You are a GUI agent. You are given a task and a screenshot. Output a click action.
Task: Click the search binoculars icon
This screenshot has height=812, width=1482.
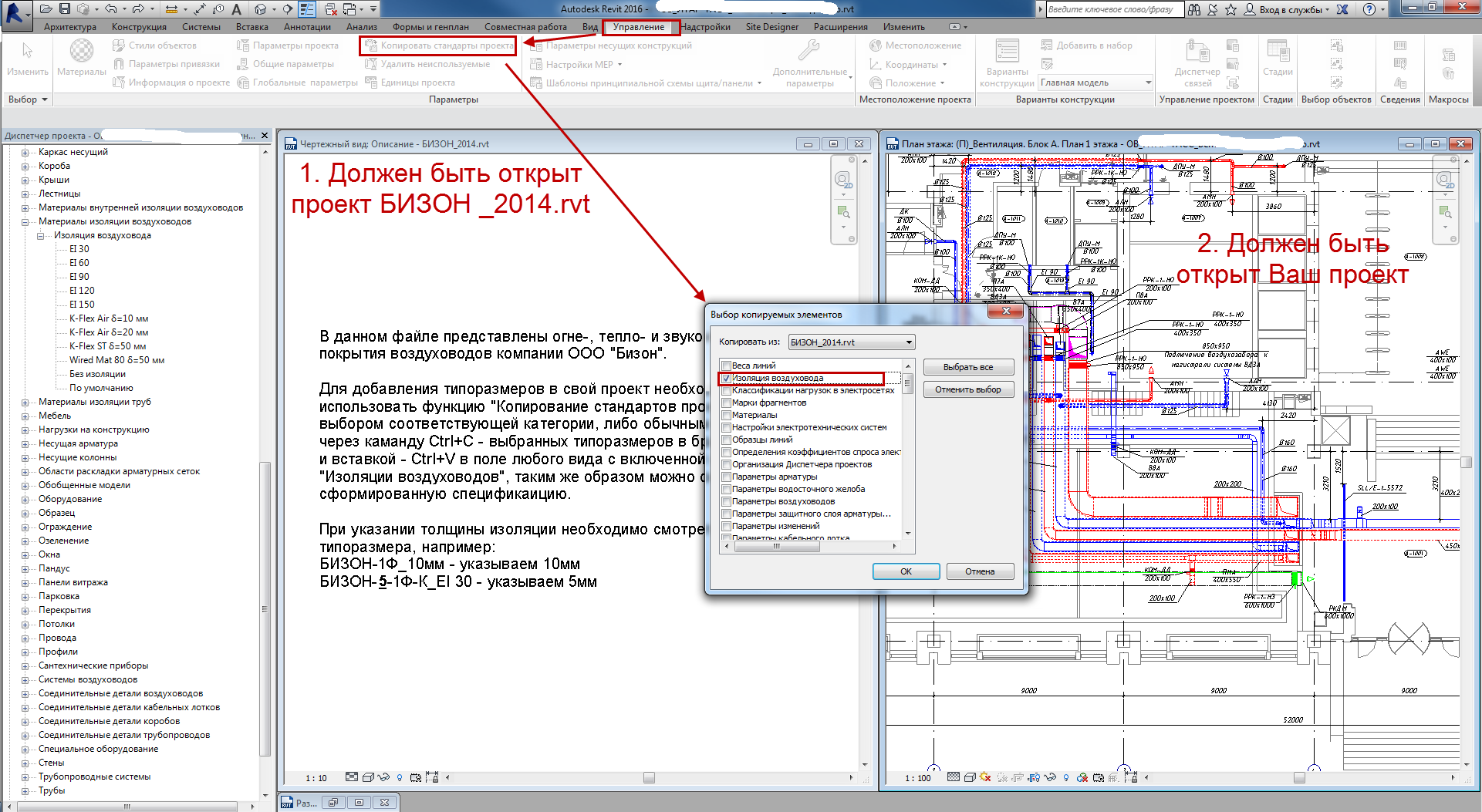[1194, 9]
